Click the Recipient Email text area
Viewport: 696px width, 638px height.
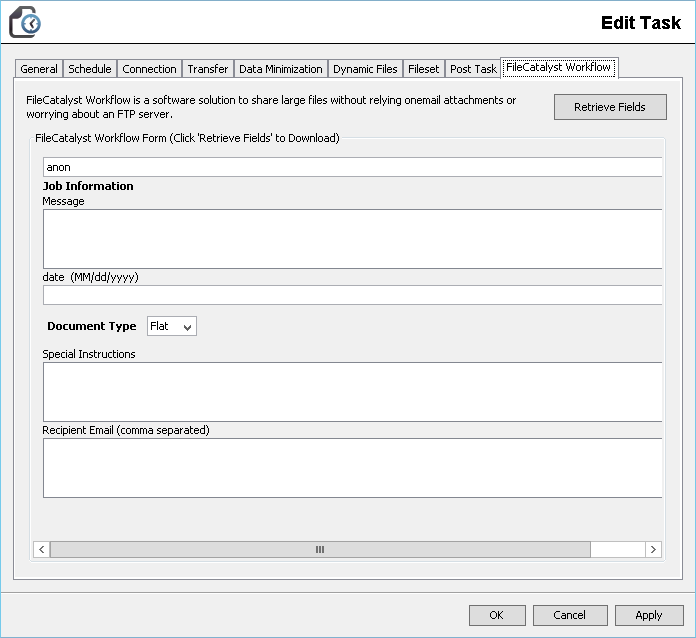click(352, 468)
